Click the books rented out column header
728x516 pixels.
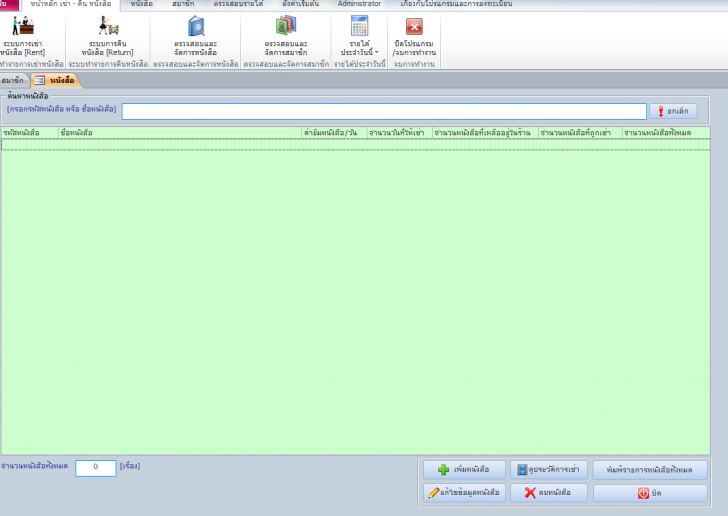click(x=580, y=133)
